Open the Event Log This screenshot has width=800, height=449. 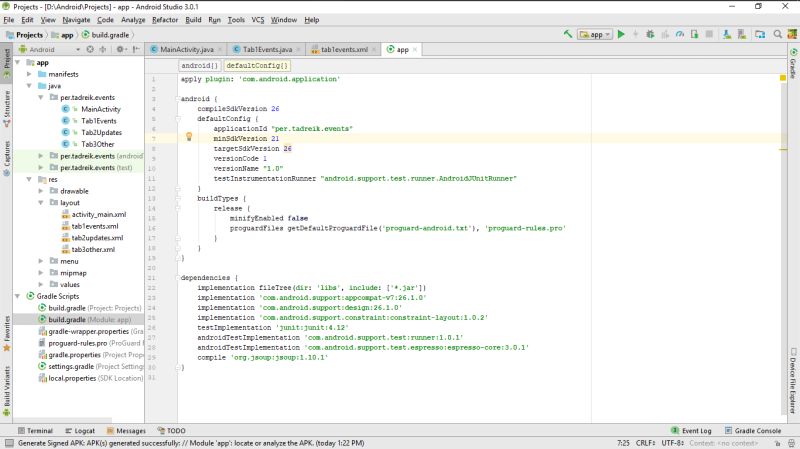tap(691, 431)
